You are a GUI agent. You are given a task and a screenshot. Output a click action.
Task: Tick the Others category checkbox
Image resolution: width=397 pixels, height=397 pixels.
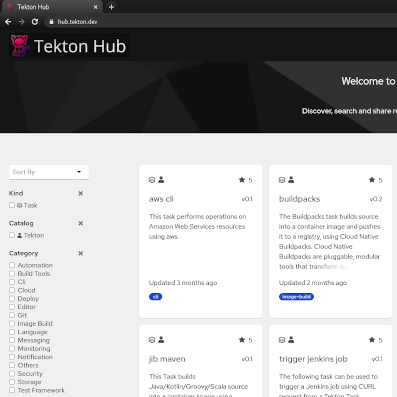(x=12, y=365)
